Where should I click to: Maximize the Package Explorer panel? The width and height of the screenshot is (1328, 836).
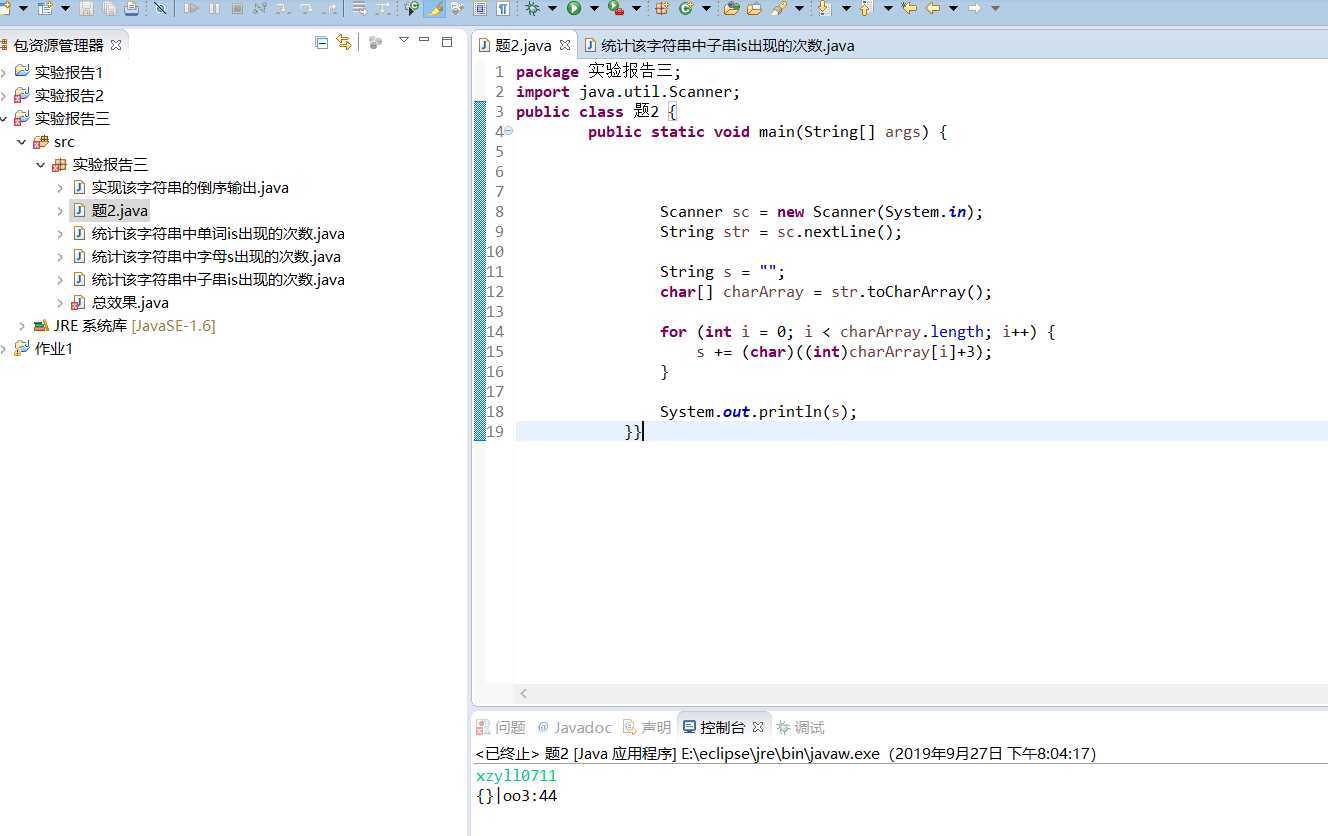[447, 41]
